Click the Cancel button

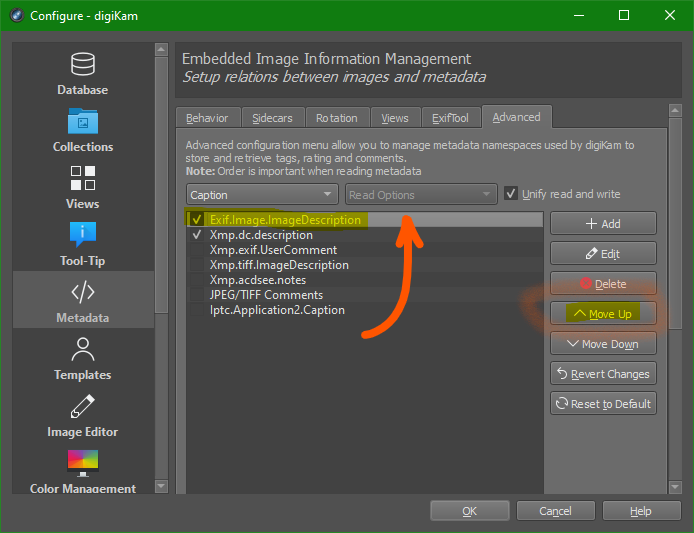point(555,511)
